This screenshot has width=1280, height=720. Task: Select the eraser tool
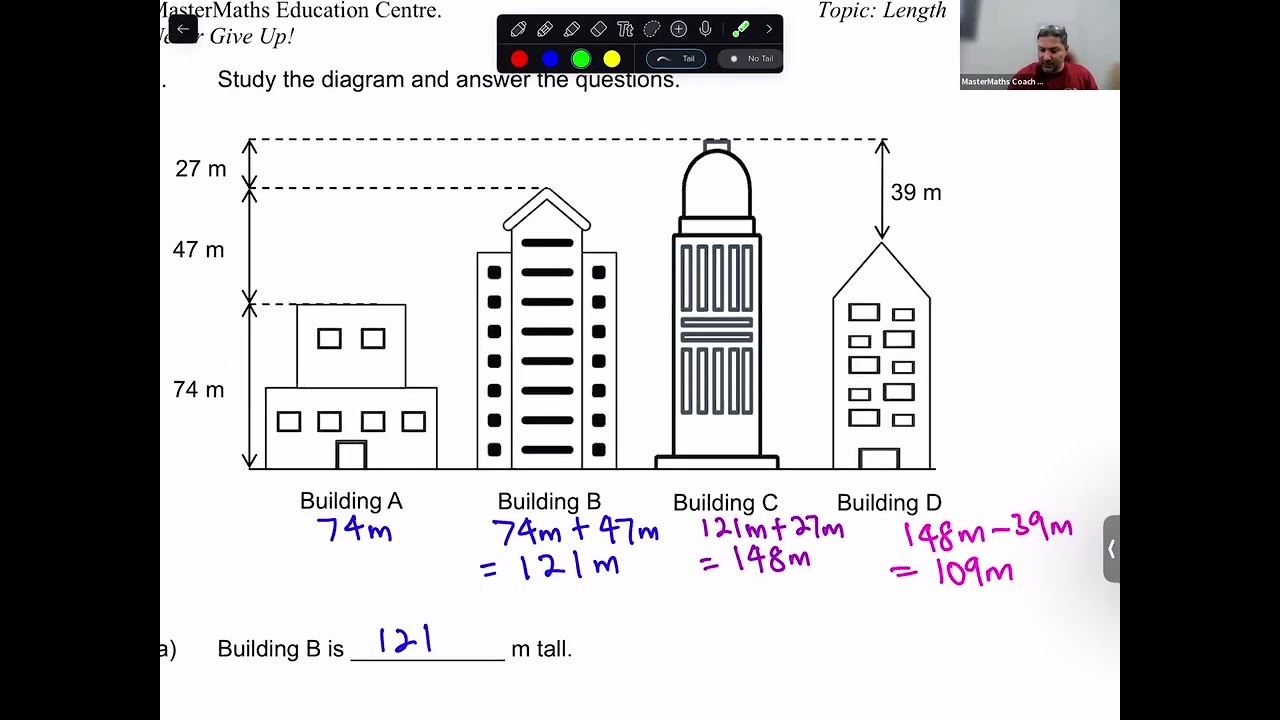click(598, 29)
